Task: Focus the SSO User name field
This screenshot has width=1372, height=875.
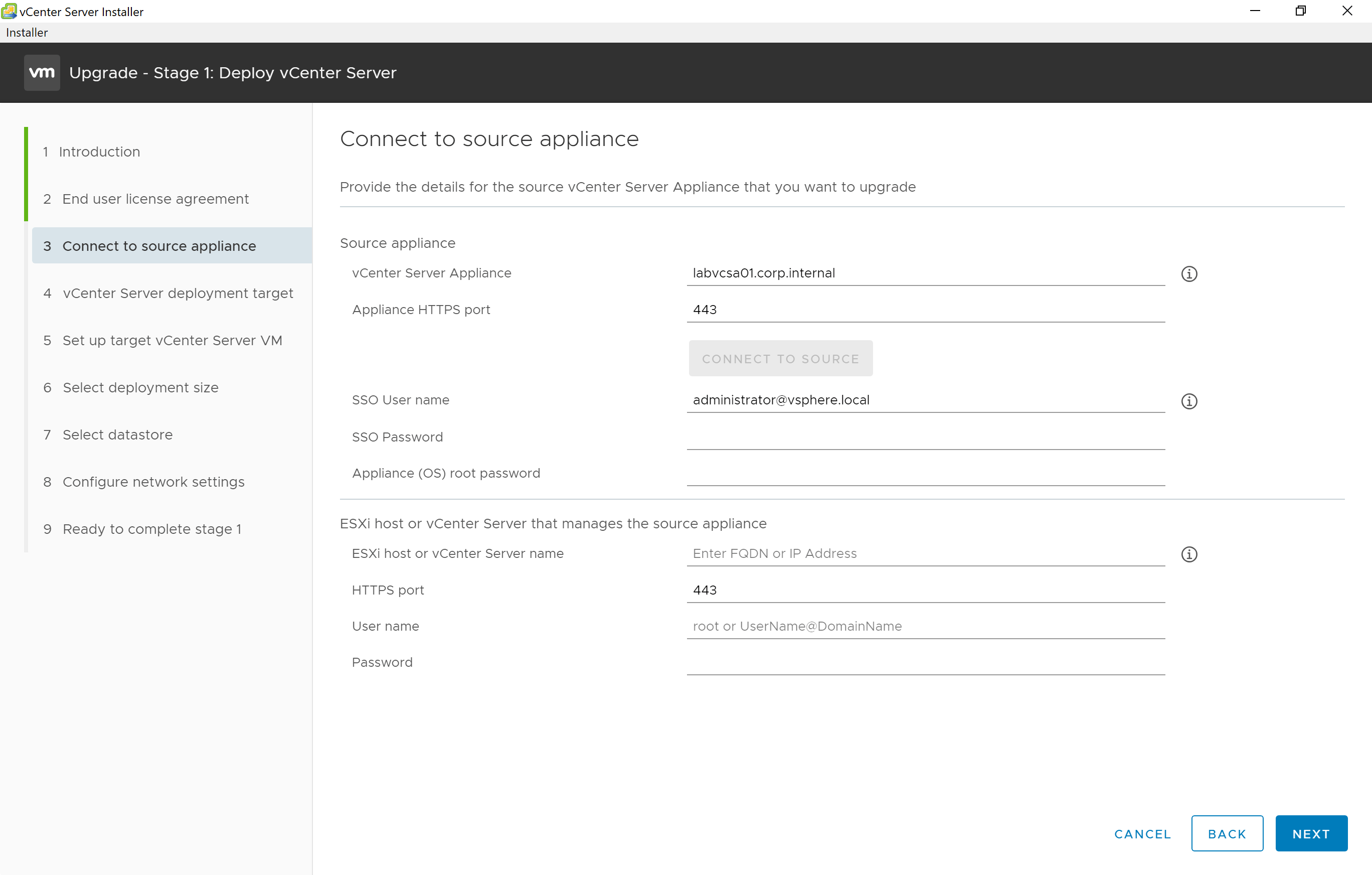Action: pos(925,400)
